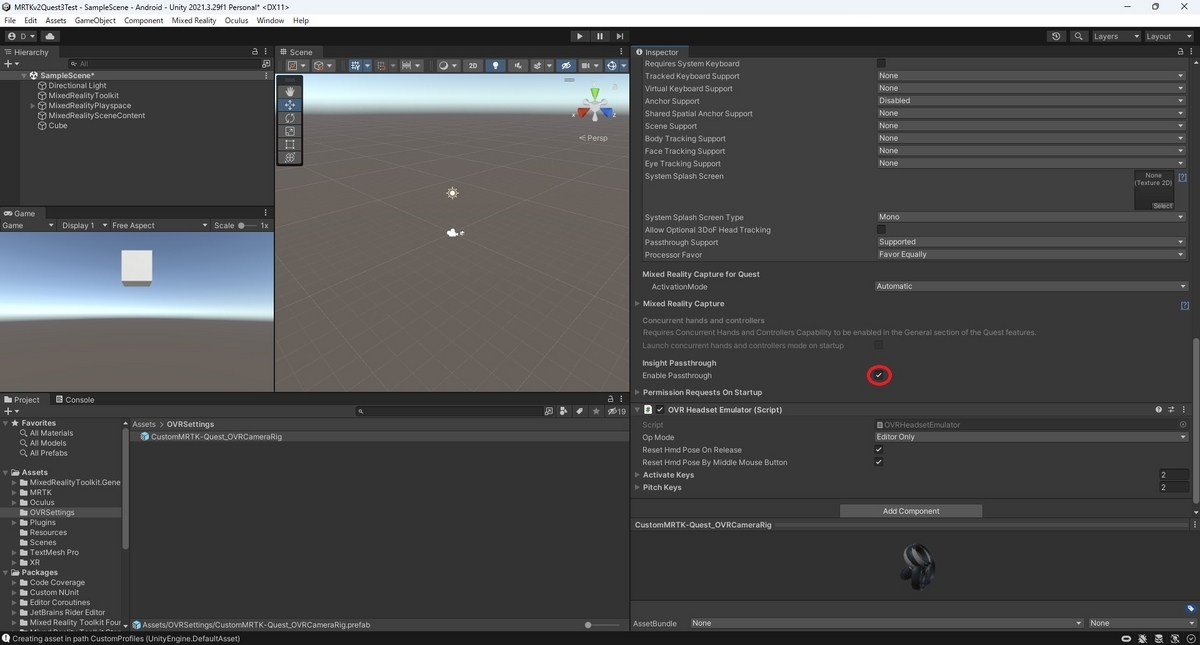
Task: Select the Hand view tool
Action: [290, 91]
